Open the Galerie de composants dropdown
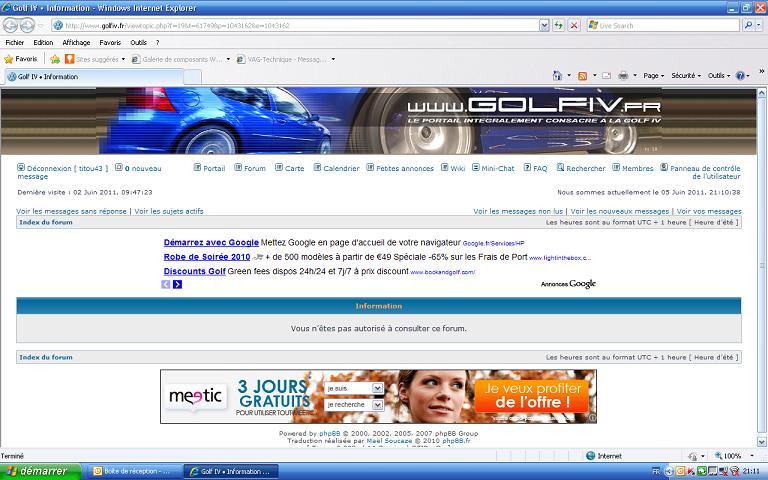This screenshot has width=768, height=480. (x=228, y=59)
